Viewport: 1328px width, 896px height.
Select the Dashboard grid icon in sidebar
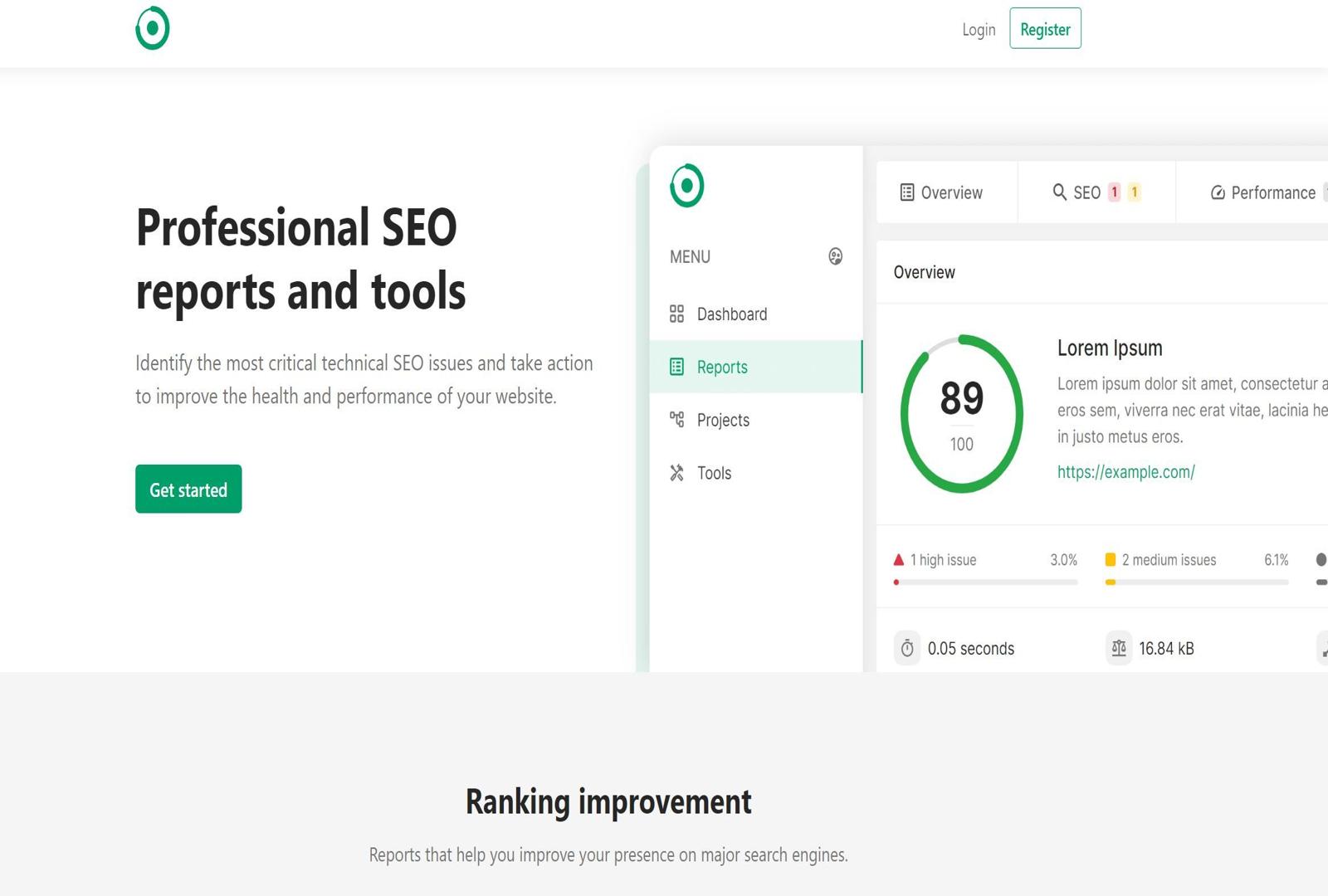click(x=676, y=314)
